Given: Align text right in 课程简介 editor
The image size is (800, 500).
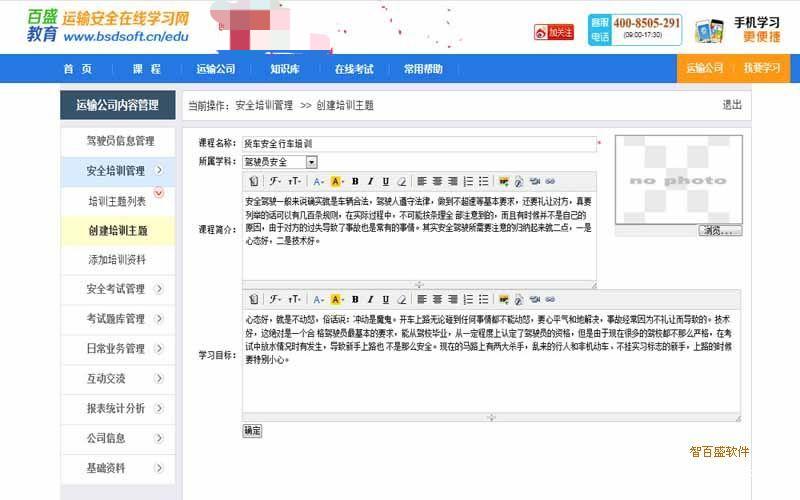Looking at the screenshot, I should coord(453,181).
